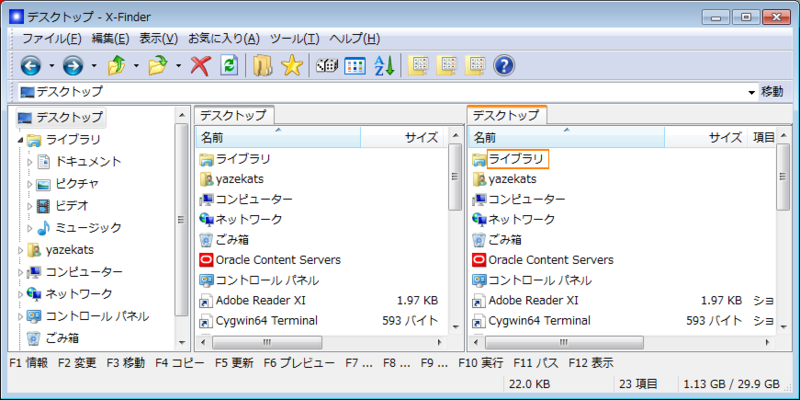Click 23 項目 in status bar

tap(637, 384)
